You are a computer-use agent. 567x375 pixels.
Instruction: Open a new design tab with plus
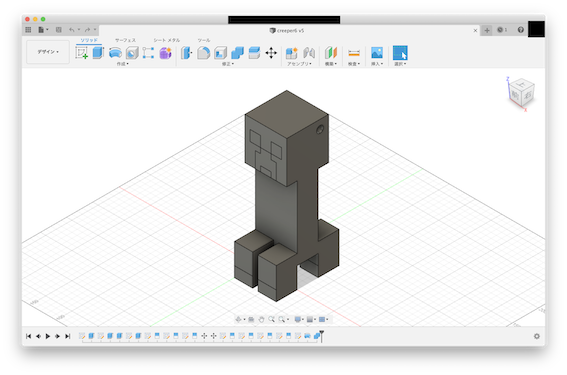click(x=487, y=30)
